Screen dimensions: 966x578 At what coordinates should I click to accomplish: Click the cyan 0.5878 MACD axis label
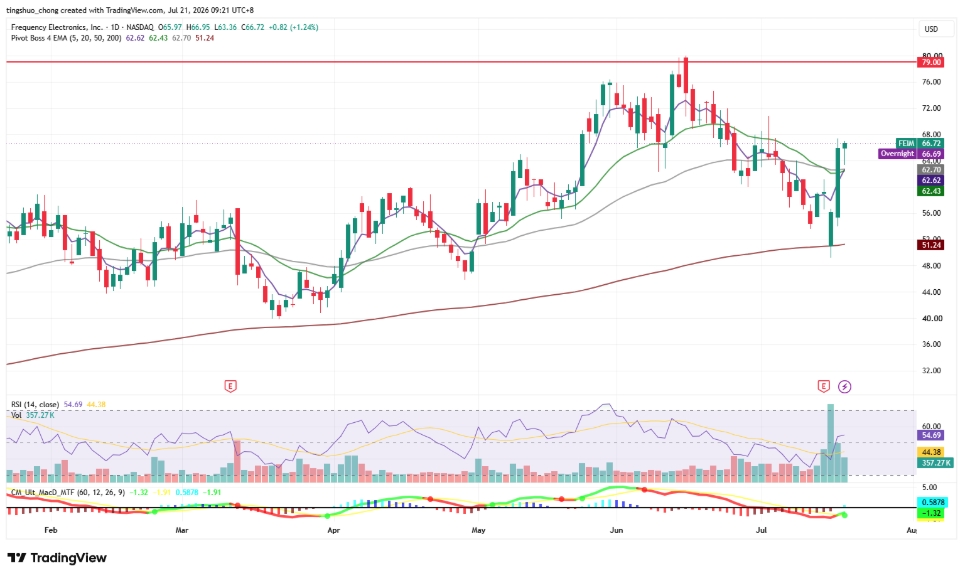coord(932,502)
